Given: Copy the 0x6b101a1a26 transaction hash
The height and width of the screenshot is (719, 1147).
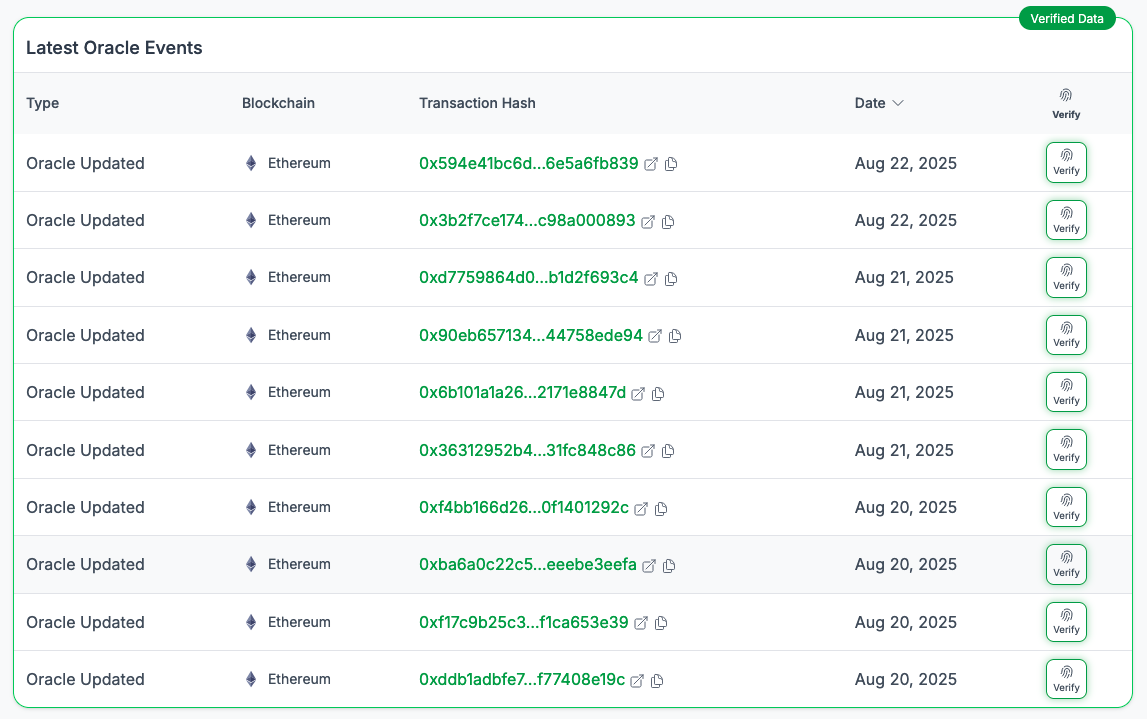Looking at the screenshot, I should click(658, 394).
